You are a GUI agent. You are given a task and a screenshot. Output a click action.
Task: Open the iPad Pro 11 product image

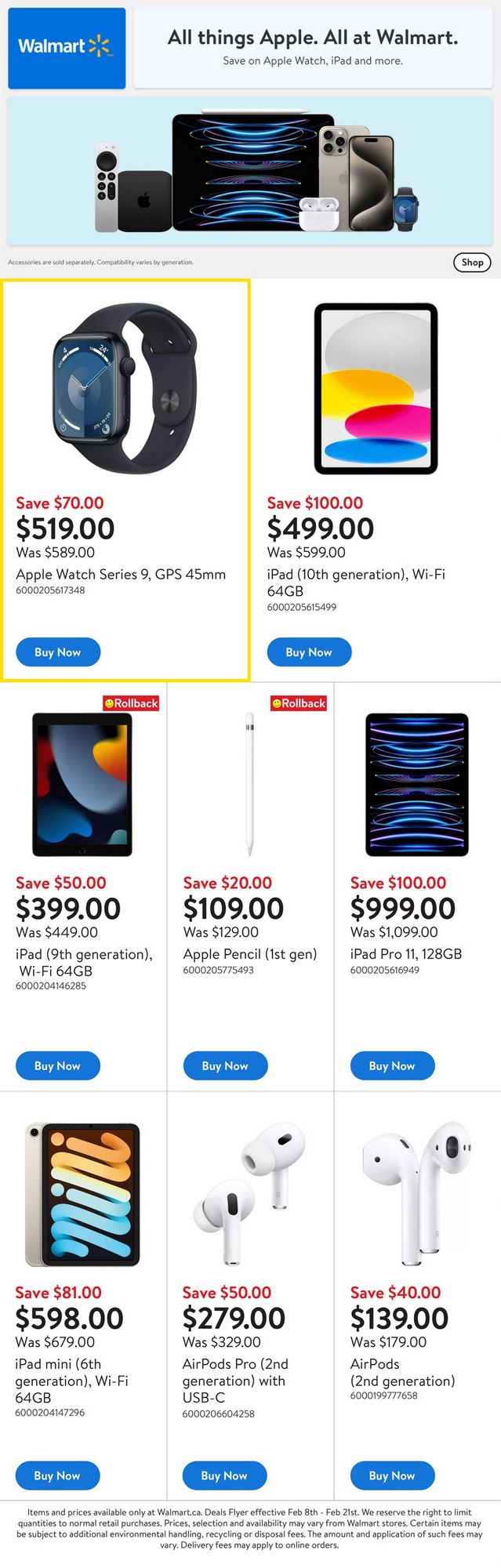tap(417, 785)
